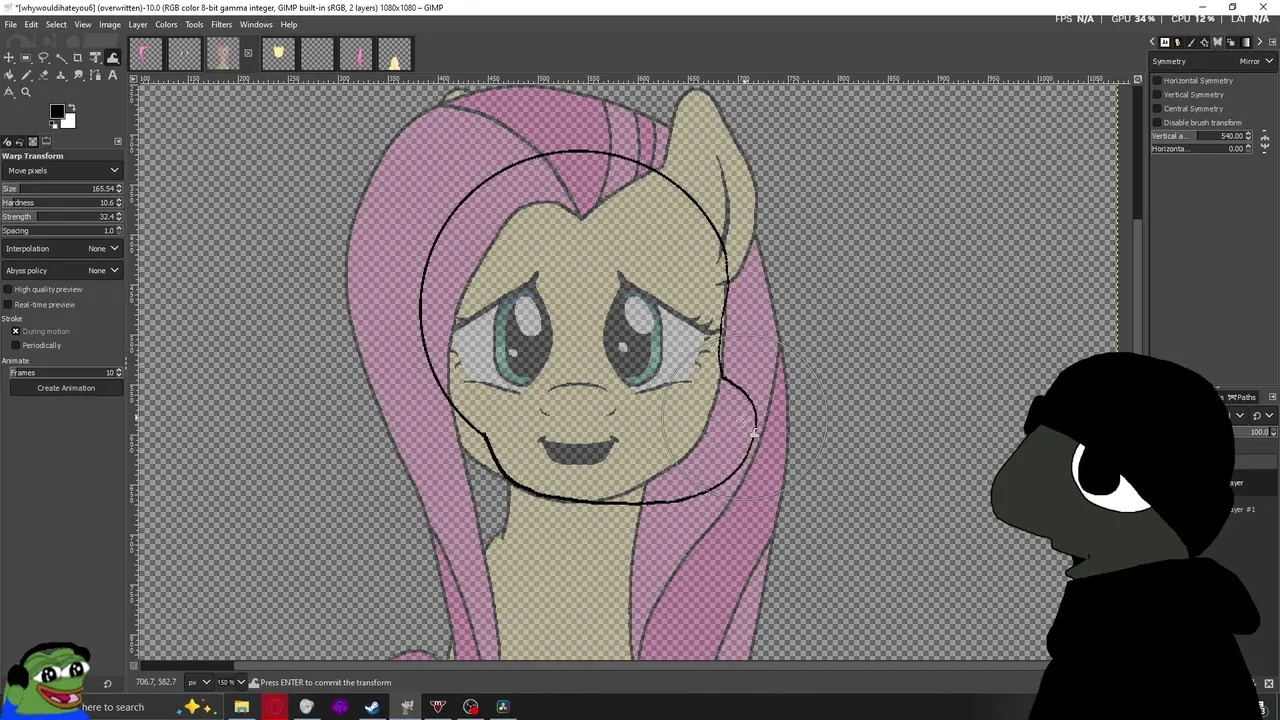This screenshot has height=720, width=1280.
Task: Open the Interpolation dropdown
Action: pyautogui.click(x=62, y=248)
